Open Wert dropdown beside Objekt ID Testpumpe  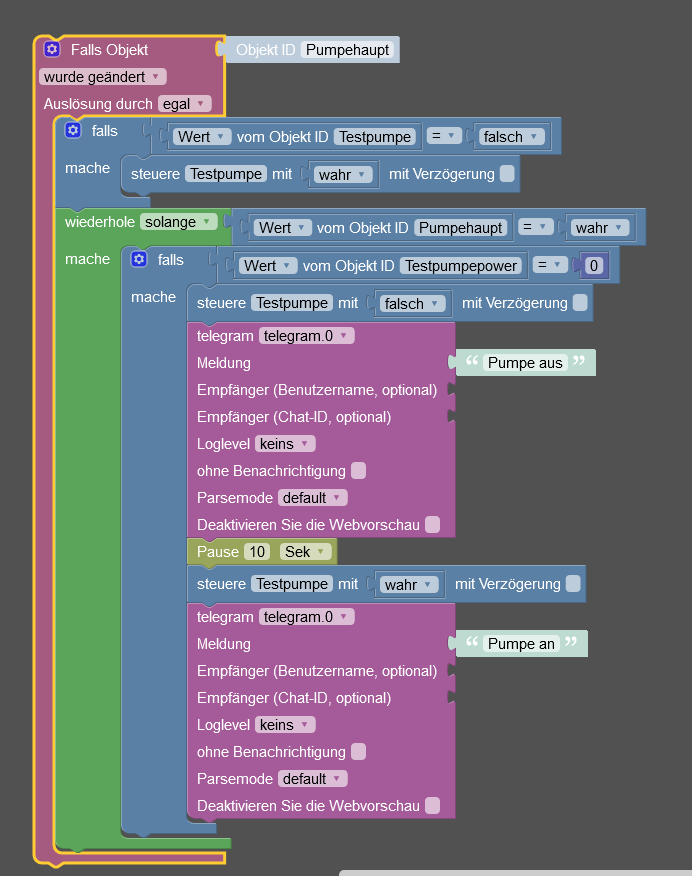click(x=202, y=137)
